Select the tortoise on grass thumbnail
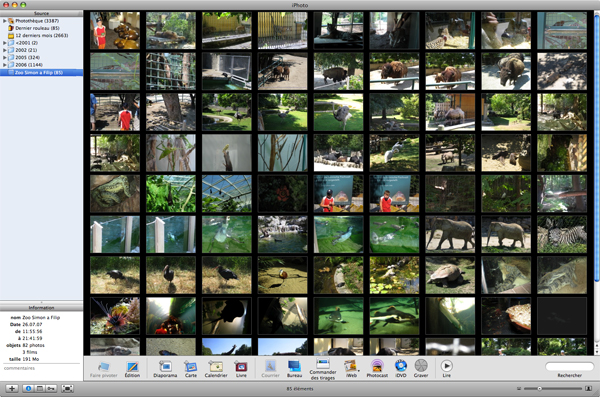600x397 pixels. pyautogui.click(x=450, y=275)
